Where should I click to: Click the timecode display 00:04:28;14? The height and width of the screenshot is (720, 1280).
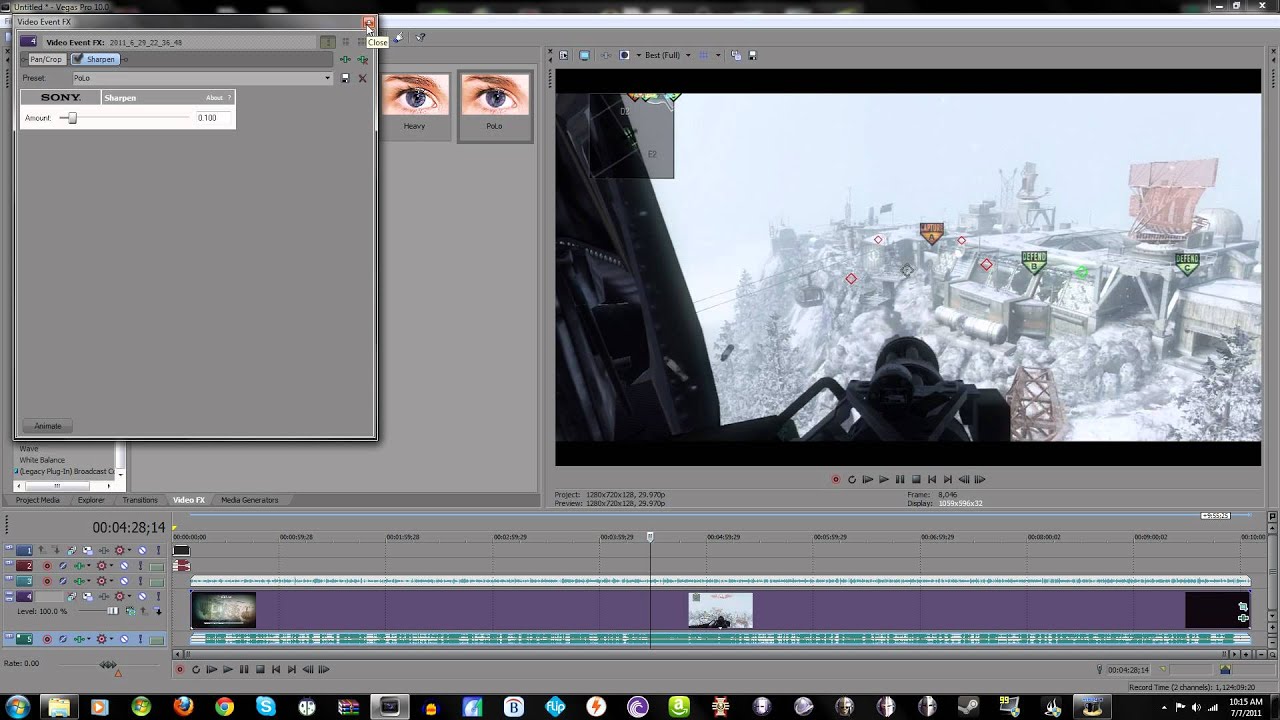[128, 527]
